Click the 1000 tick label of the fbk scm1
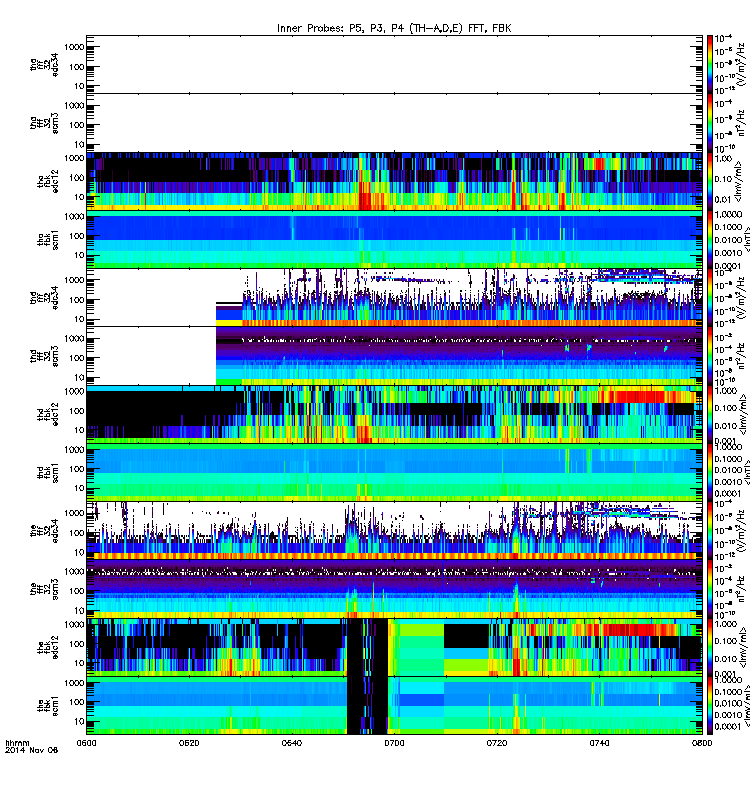The width and height of the screenshot is (750, 800). [x=74, y=683]
